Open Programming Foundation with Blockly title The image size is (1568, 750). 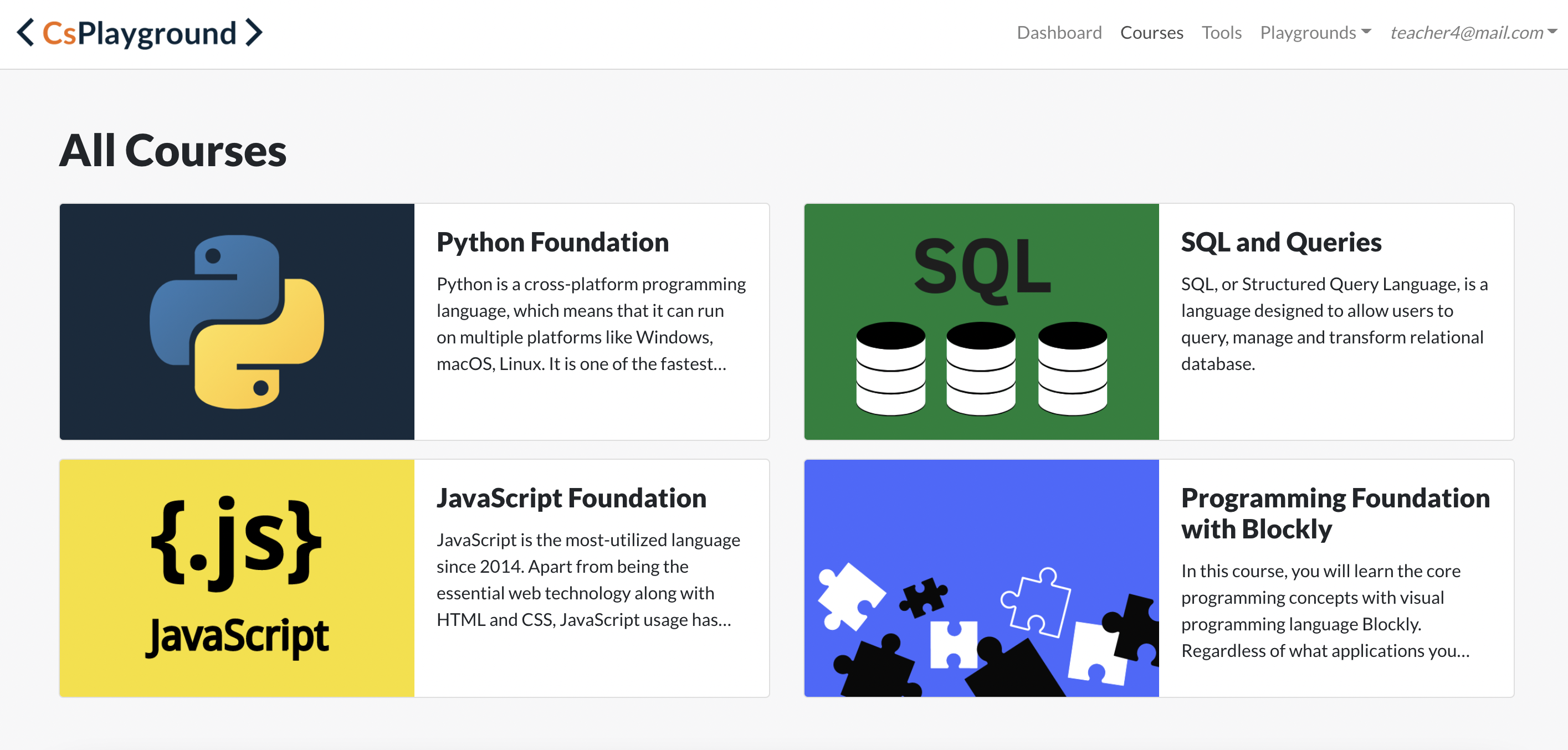click(x=1335, y=512)
